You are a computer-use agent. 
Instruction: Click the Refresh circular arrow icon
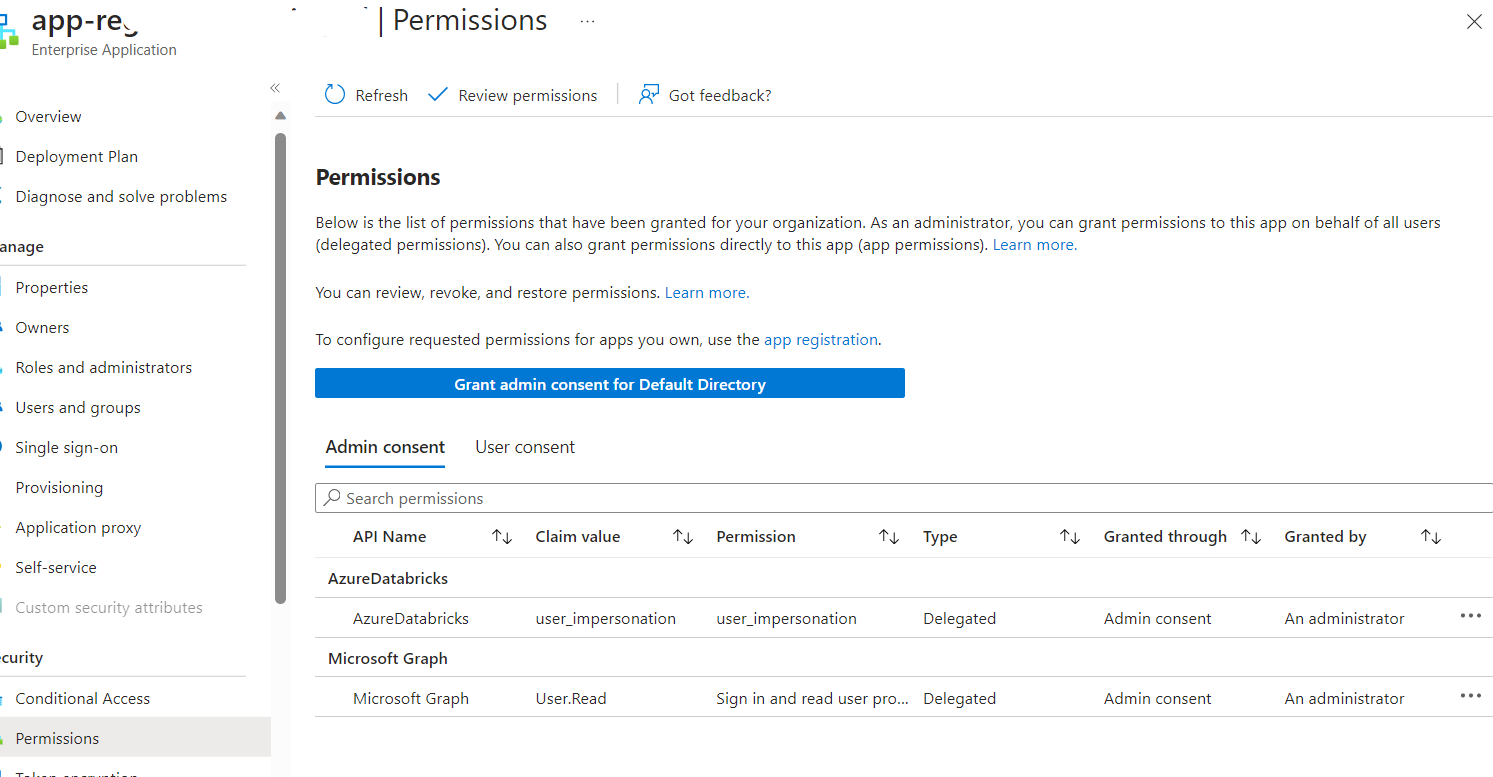335,95
